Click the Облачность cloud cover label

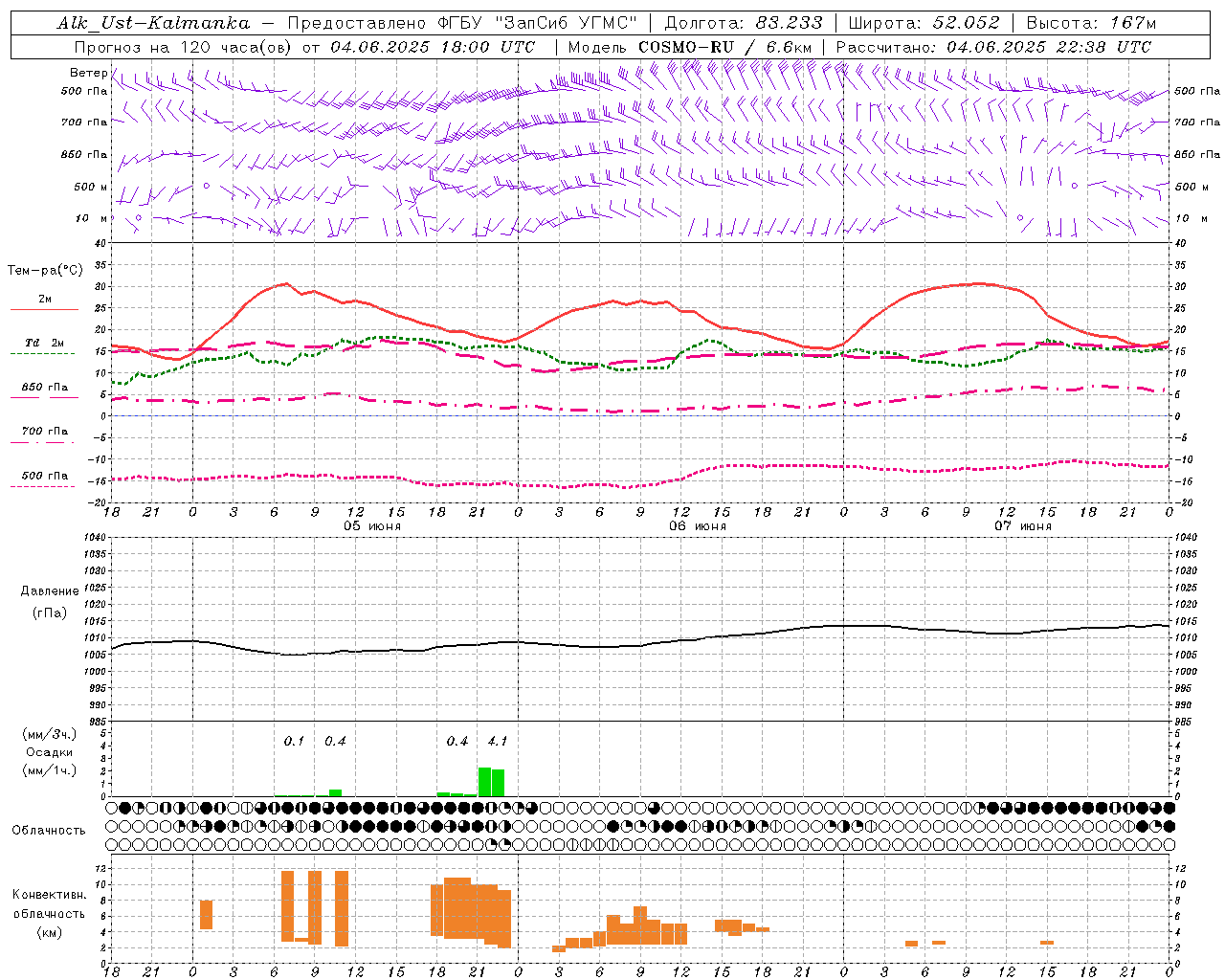(49, 831)
